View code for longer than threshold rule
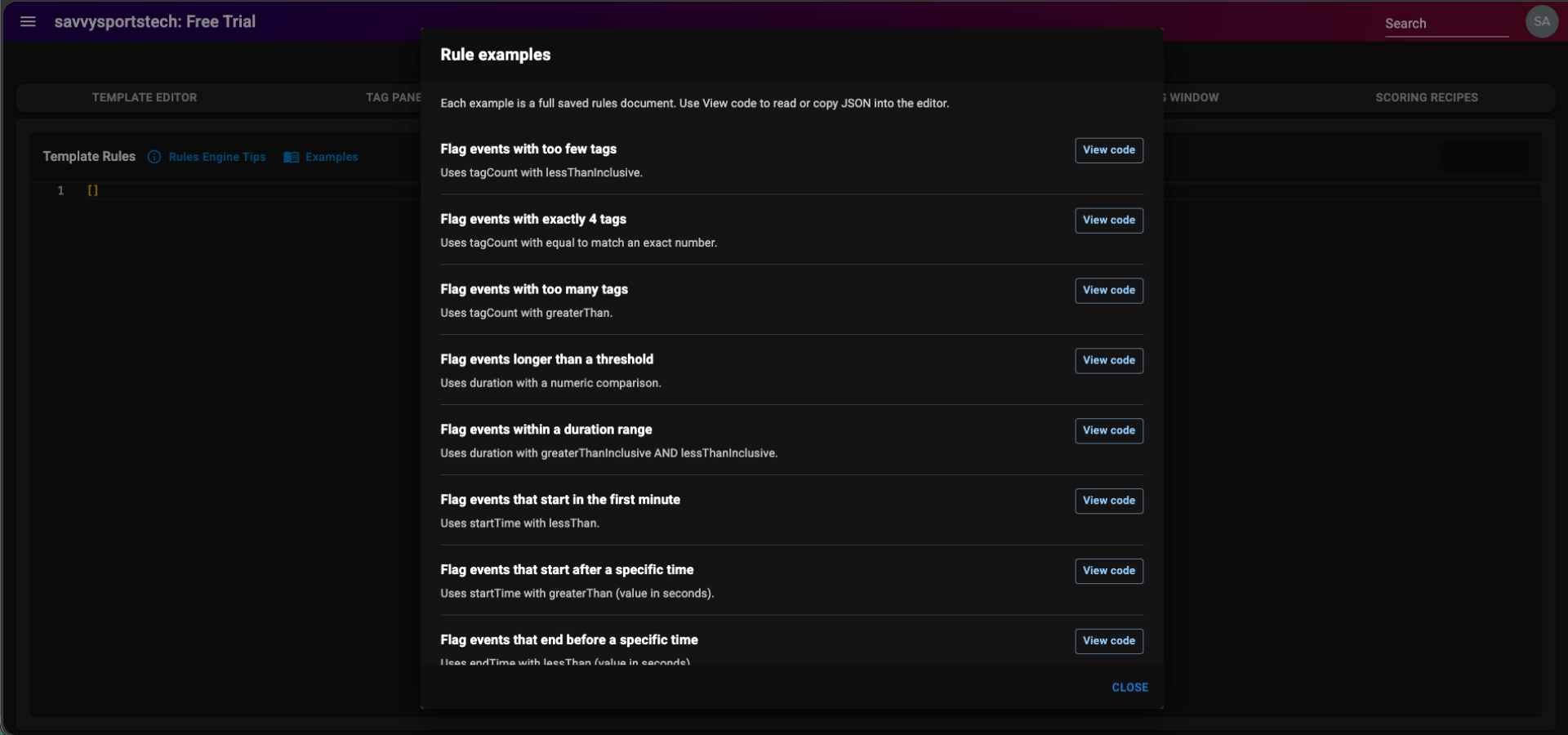Viewport: 1568px width, 735px height. pos(1108,361)
